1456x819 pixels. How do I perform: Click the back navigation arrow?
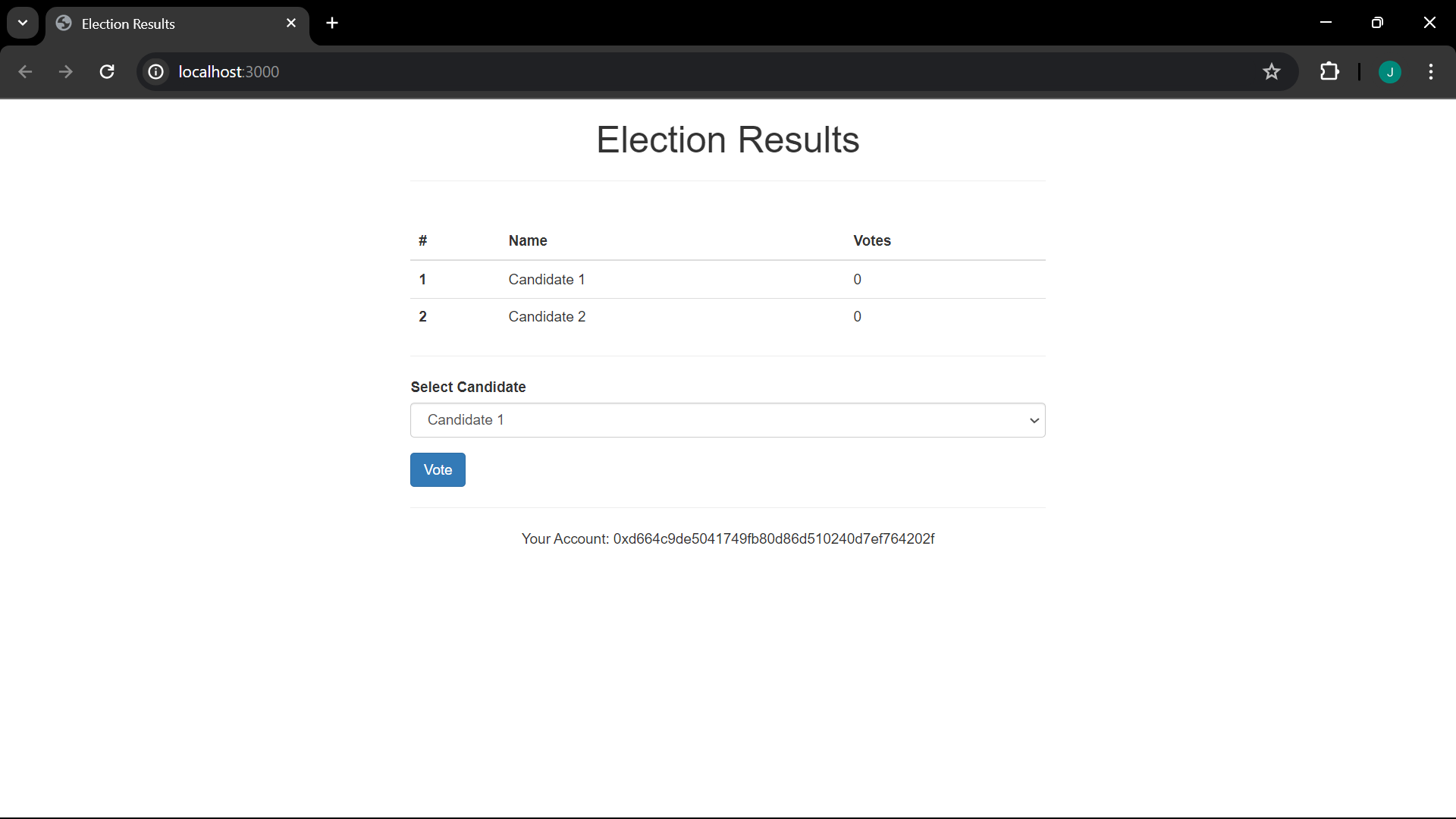pos(25,71)
